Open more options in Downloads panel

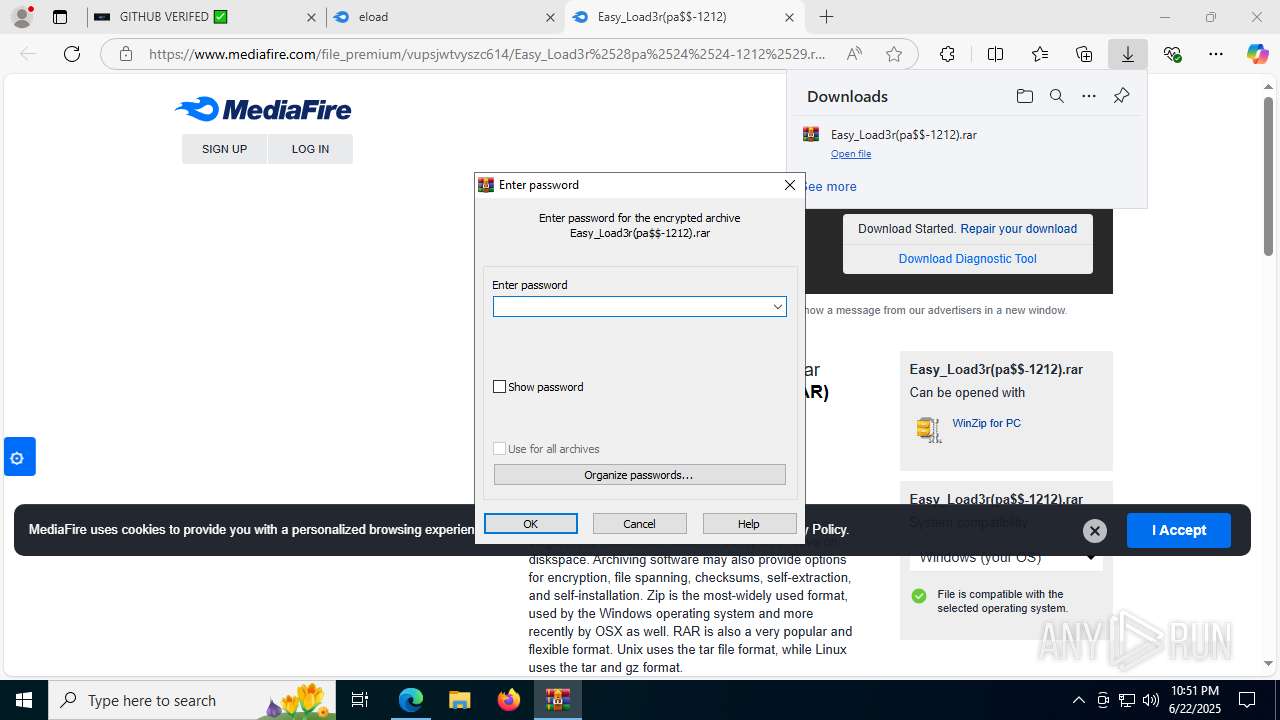pos(1089,96)
